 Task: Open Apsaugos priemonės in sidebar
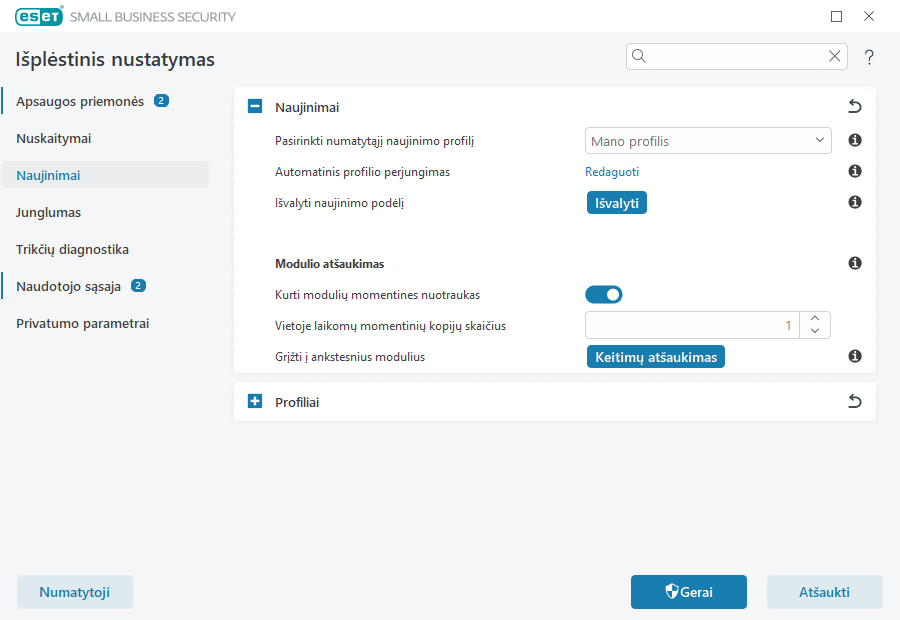pyautogui.click(x=80, y=101)
